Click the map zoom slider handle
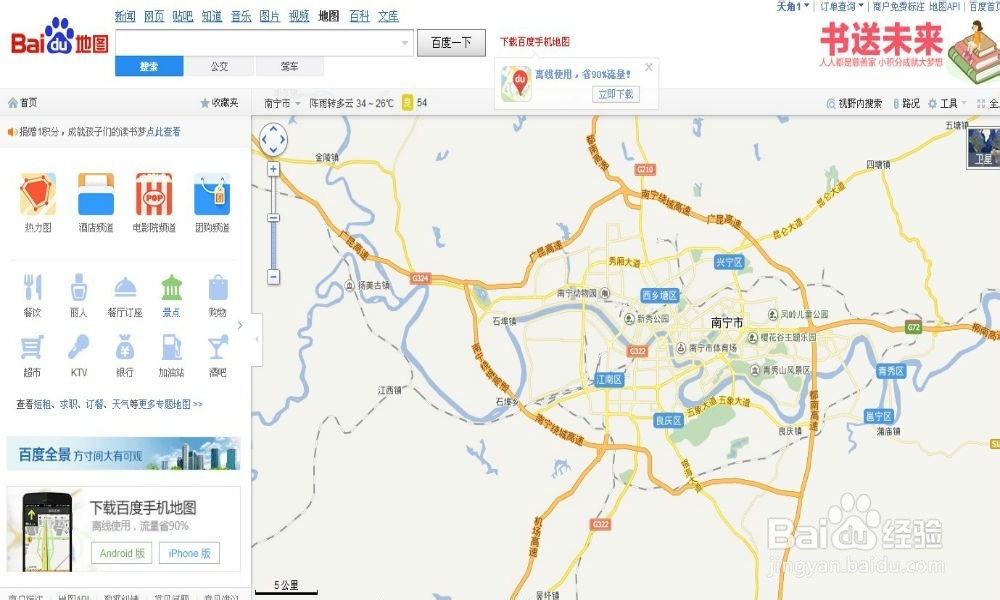 coord(274,218)
